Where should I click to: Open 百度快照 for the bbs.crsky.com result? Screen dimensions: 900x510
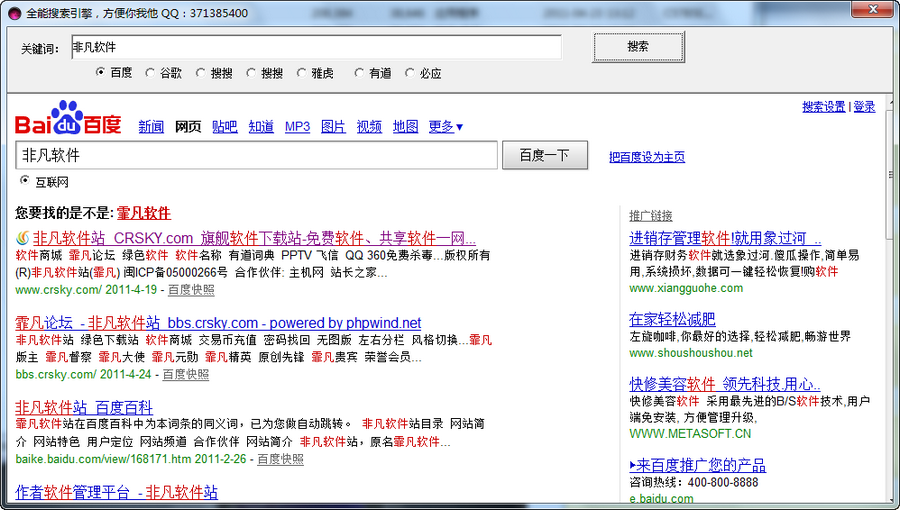[186, 374]
